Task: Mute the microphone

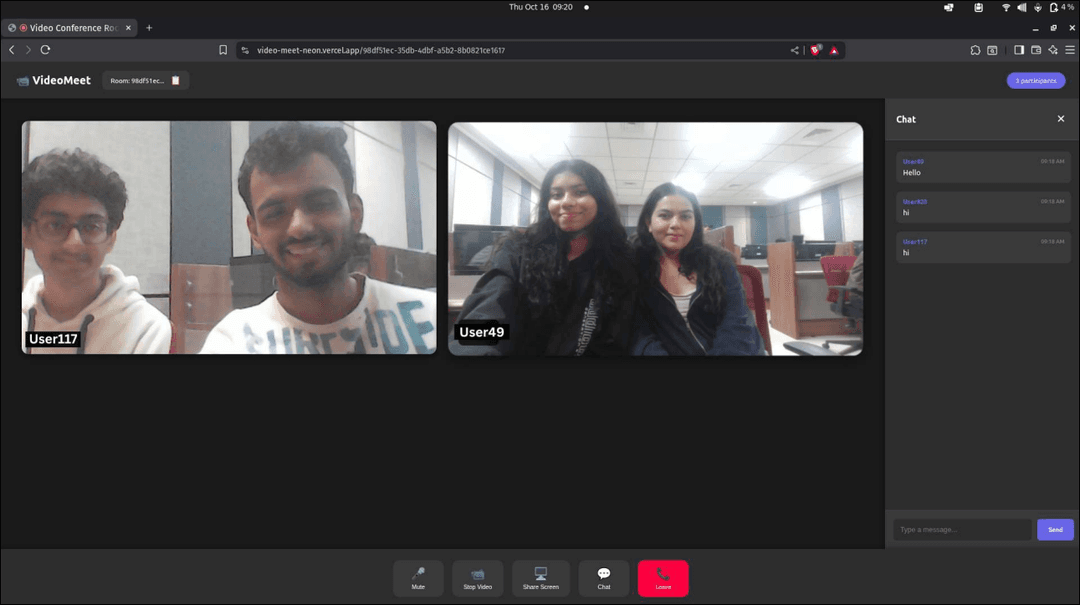Action: click(418, 578)
